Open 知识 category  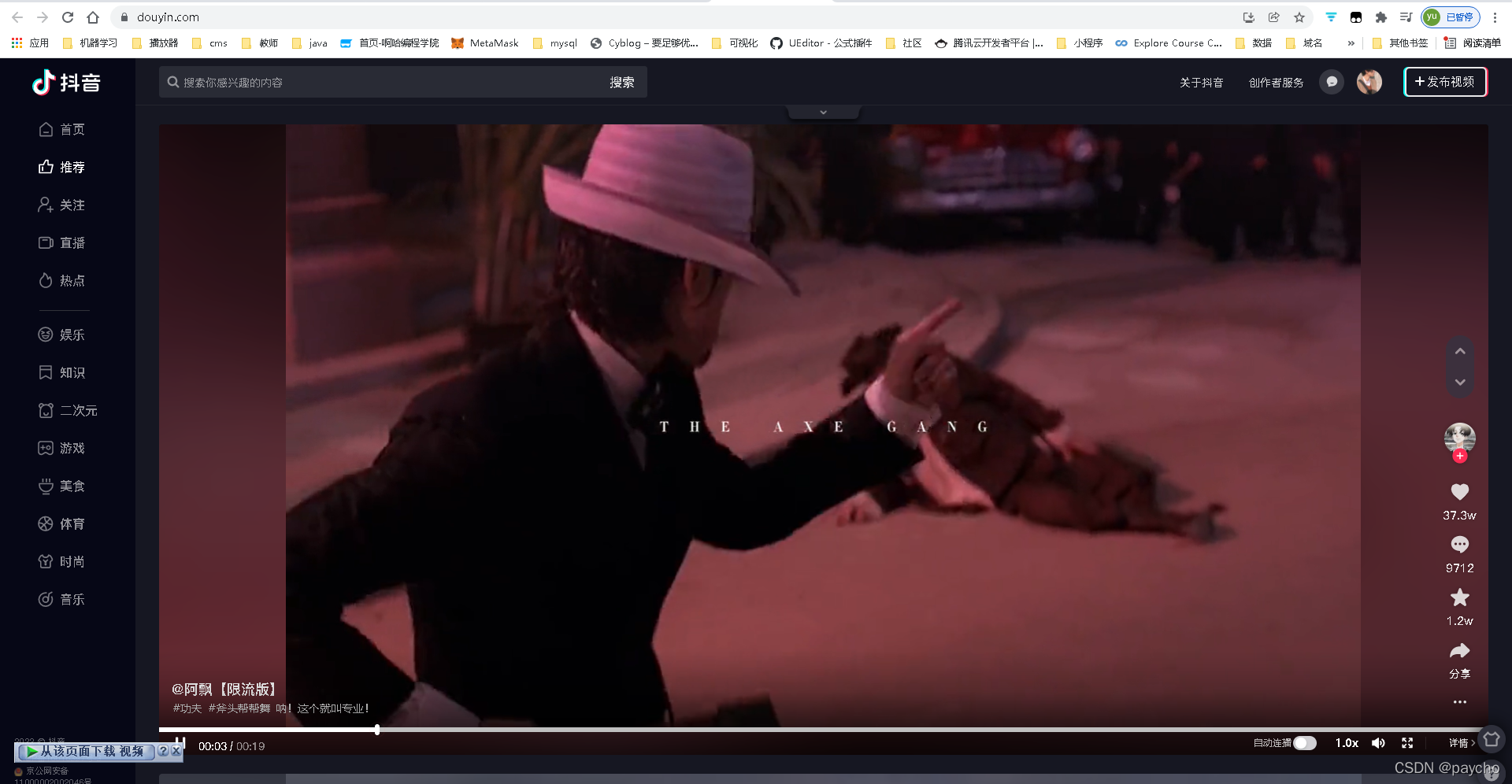pyautogui.click(x=61, y=372)
